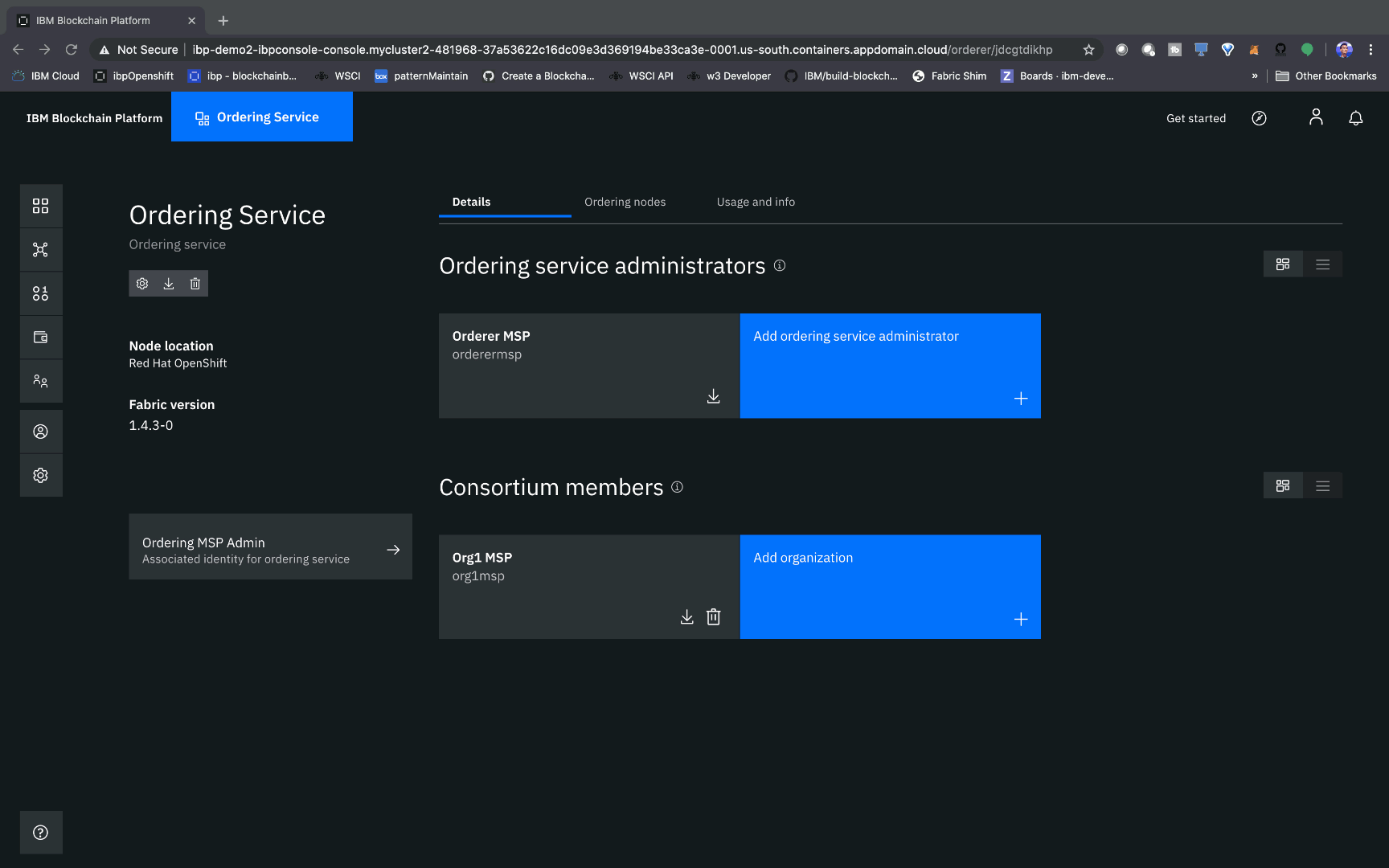Open the Nodes grid icon in sidebar
1389x868 pixels.
41,206
